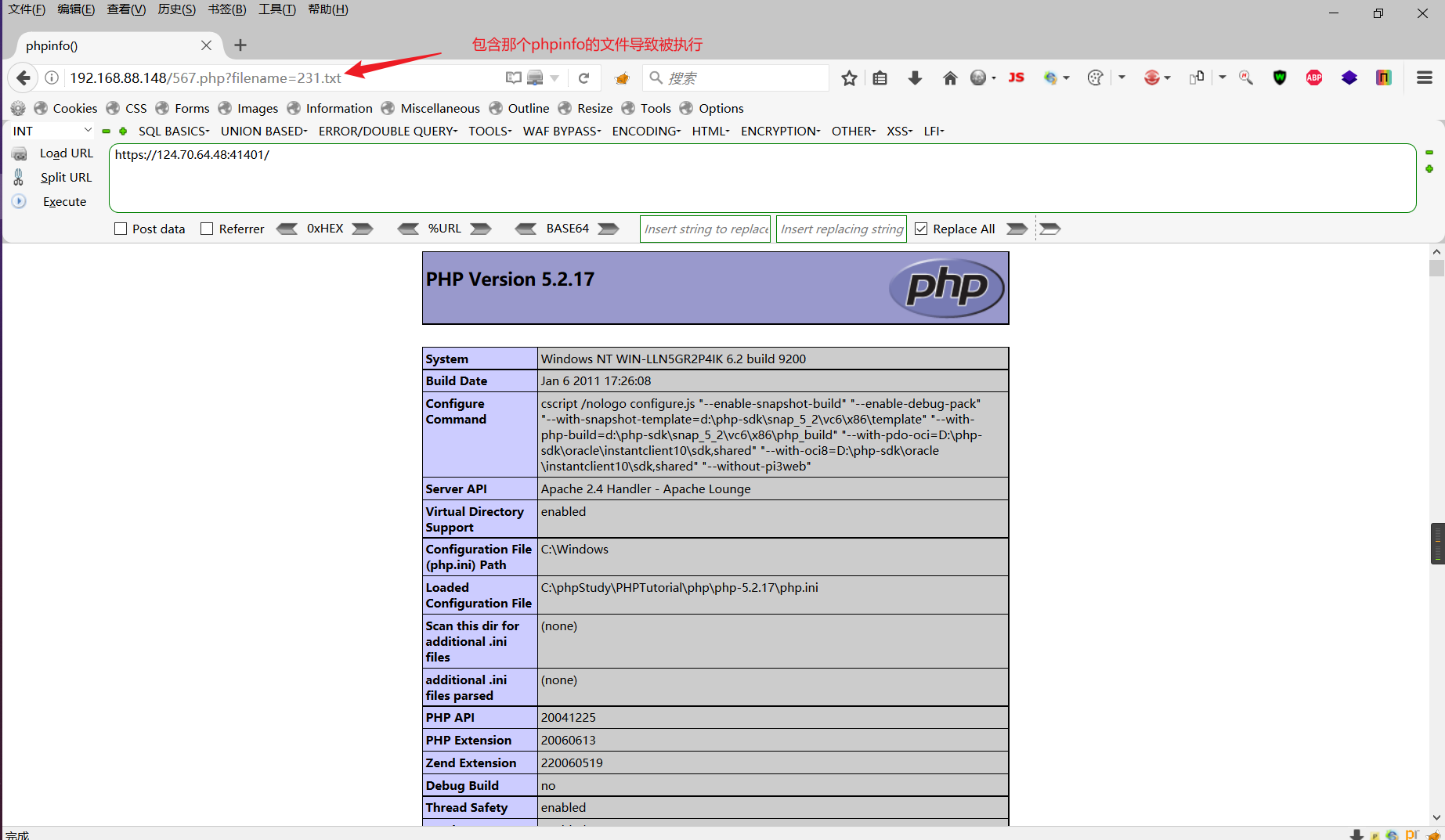
Task: Click the palette extension icon
Action: pyautogui.click(x=1096, y=78)
